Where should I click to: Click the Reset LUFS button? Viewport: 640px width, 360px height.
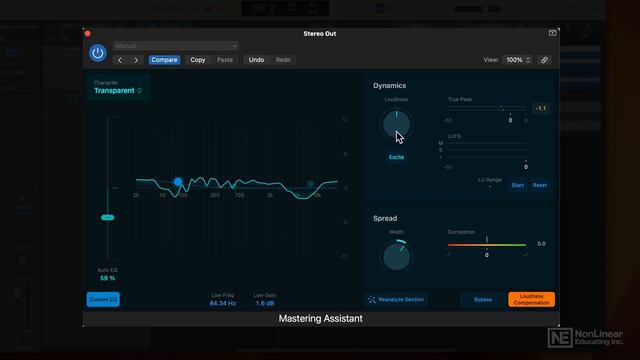pos(540,185)
